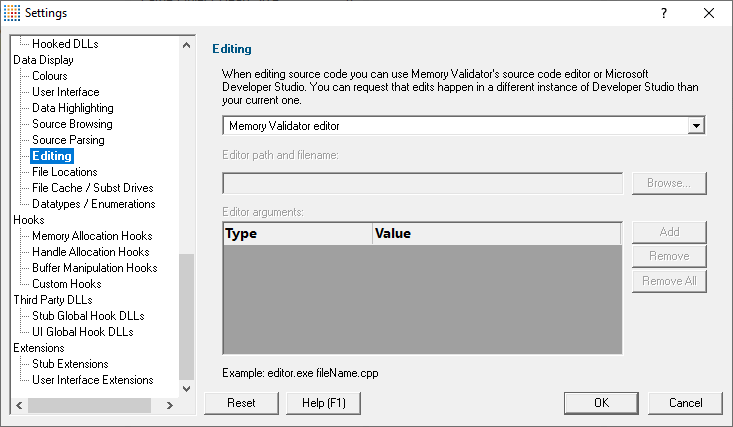Cancel the Settings dialog
The width and height of the screenshot is (733, 427).
pos(685,403)
